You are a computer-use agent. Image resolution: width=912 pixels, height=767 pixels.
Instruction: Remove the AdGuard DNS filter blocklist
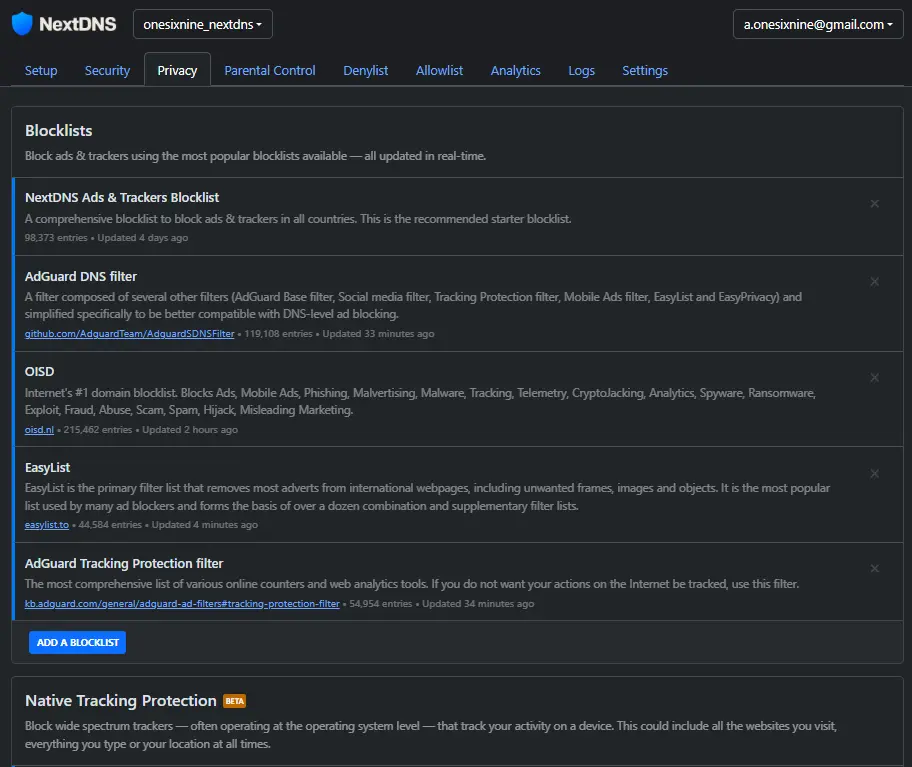coord(874,281)
